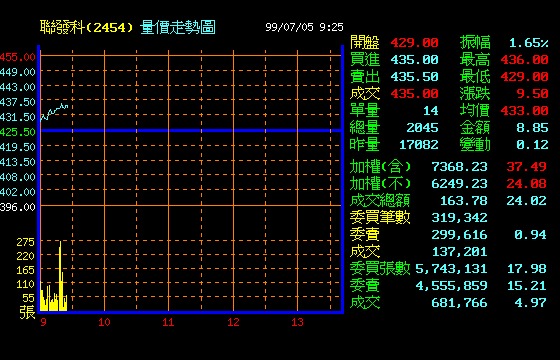Image resolution: width=560 pixels, height=360 pixels.
Task: Click the 振幅 value '1.65%'
Action: tap(529, 43)
